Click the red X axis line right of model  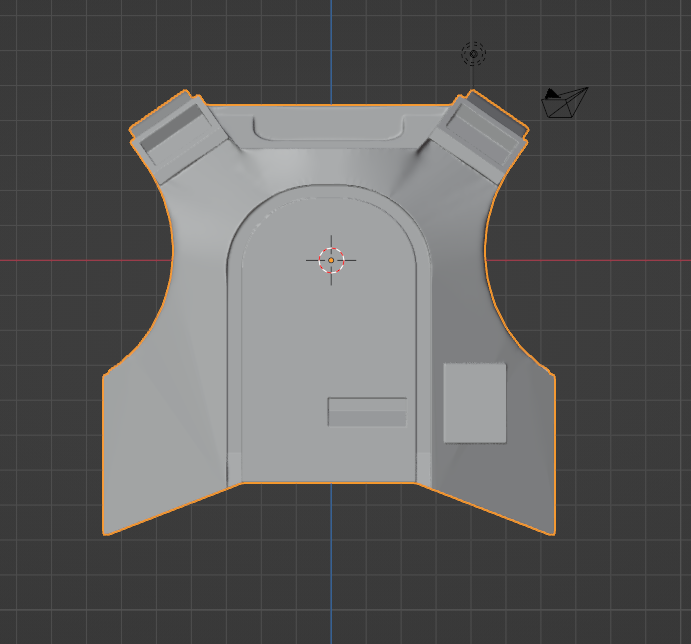[588, 261]
